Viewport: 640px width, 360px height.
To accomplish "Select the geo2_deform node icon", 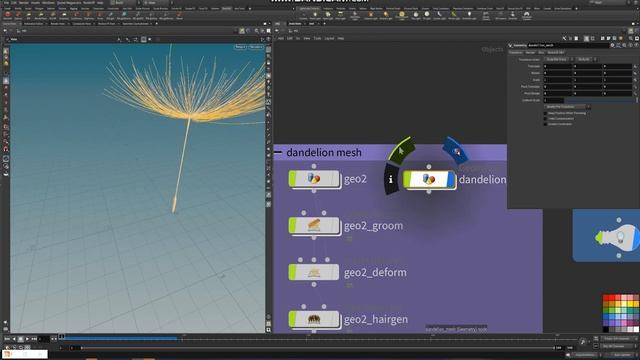I will coord(314,272).
